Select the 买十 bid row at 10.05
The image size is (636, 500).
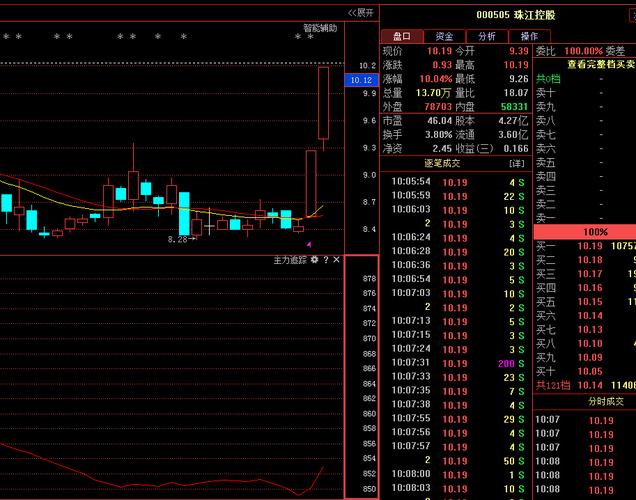pos(584,371)
